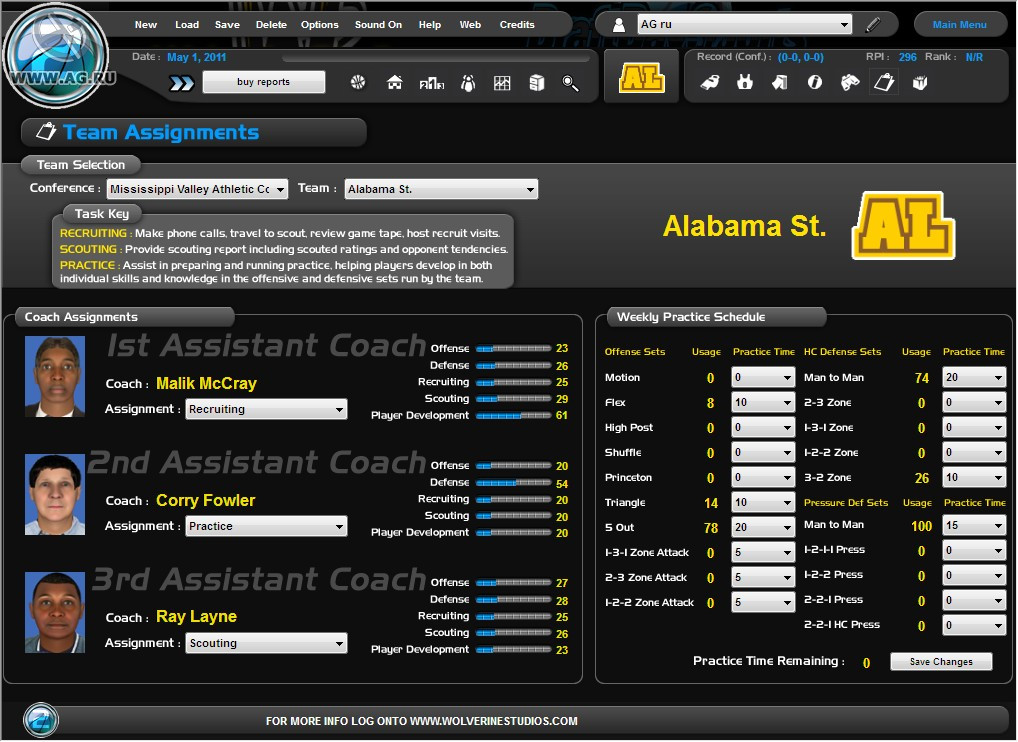Open Pressure Man to Man practice time dropdown
This screenshot has width=1018, height=742.
[974, 525]
